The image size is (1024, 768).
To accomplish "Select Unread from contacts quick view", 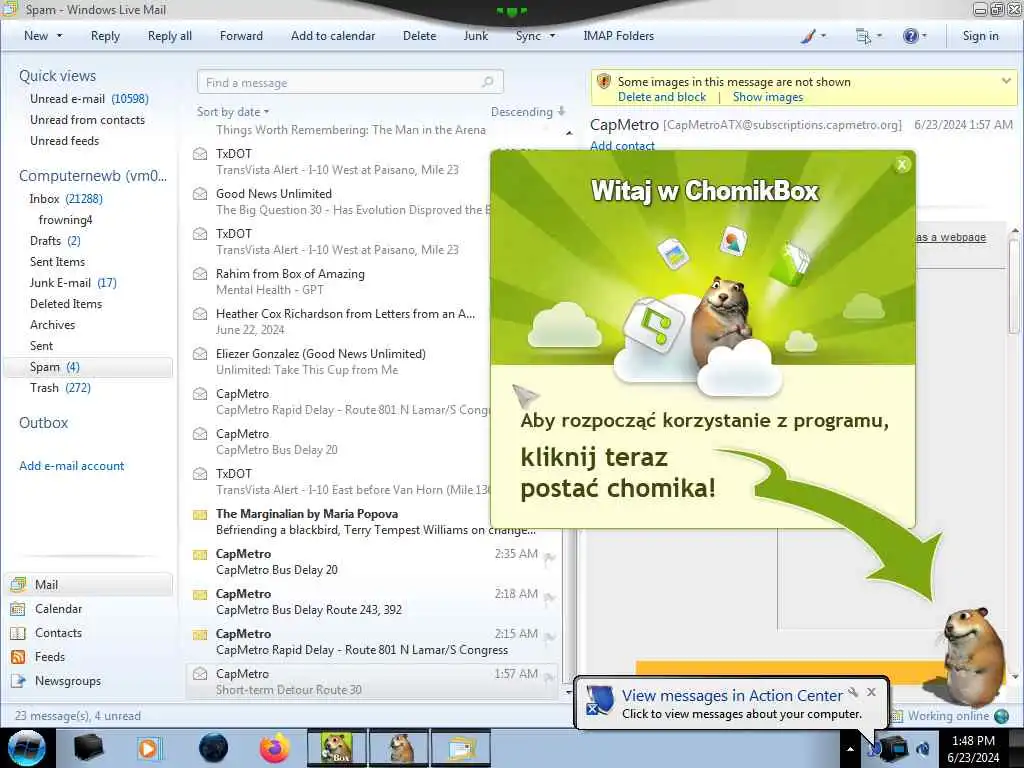I will [x=88, y=120].
